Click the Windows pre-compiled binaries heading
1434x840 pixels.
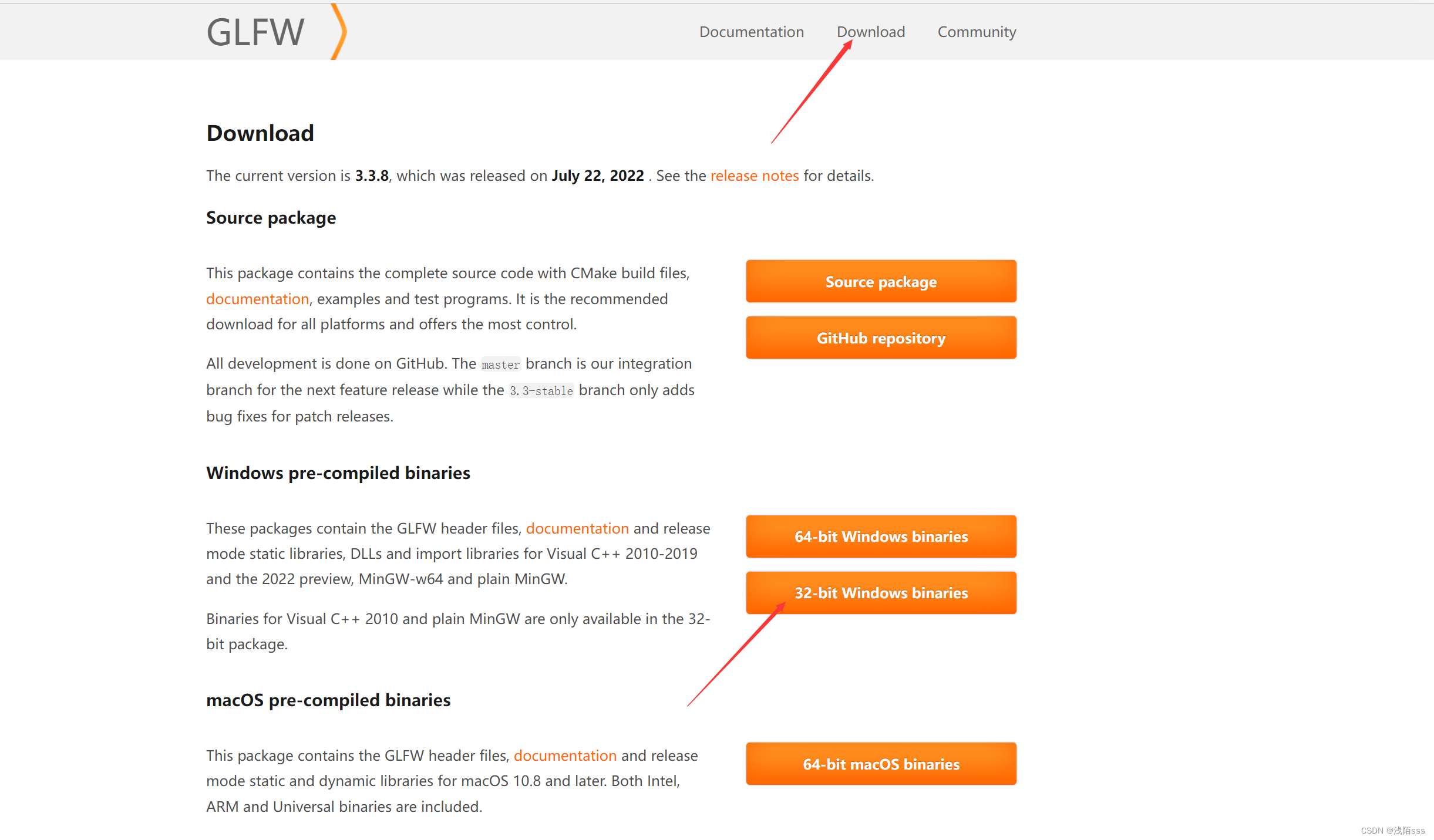click(x=338, y=473)
